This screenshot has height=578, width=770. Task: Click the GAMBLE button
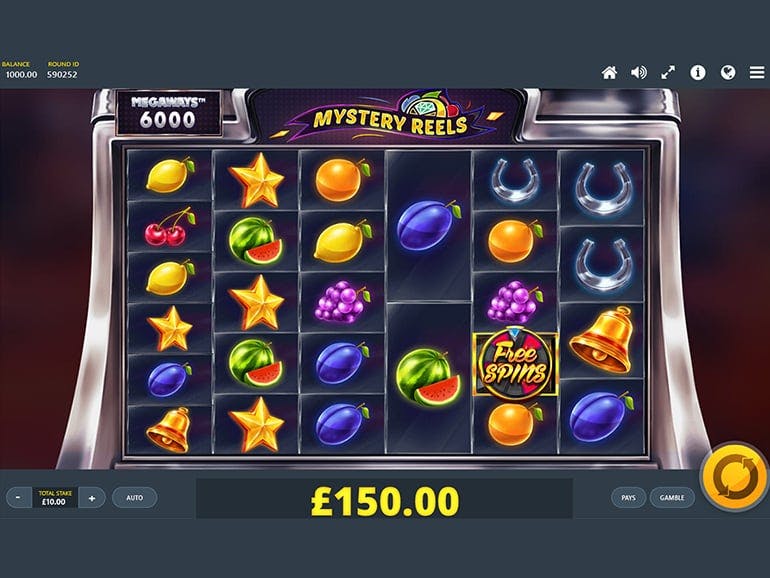point(672,497)
